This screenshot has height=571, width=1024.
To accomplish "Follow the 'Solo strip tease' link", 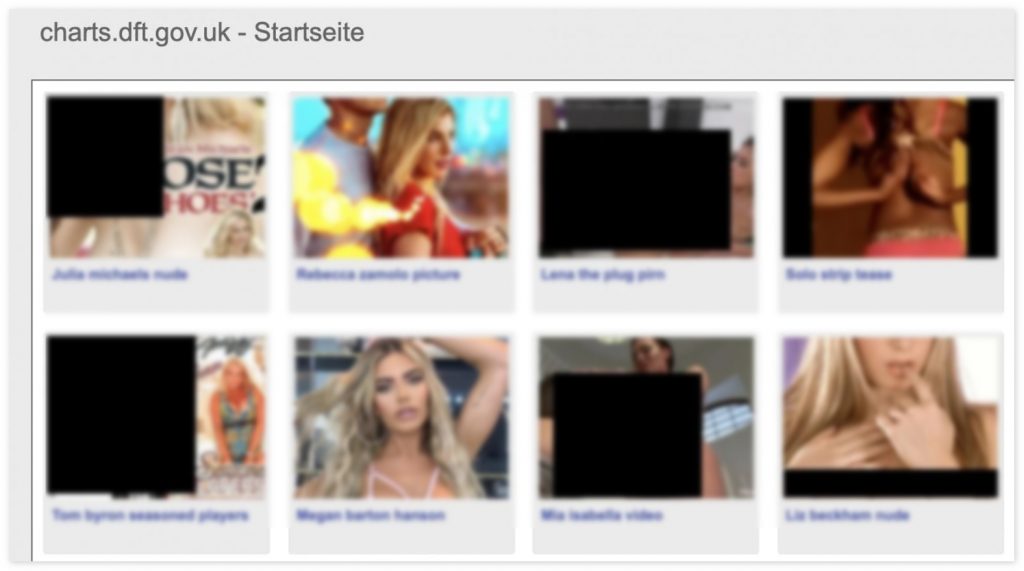I will [839, 274].
